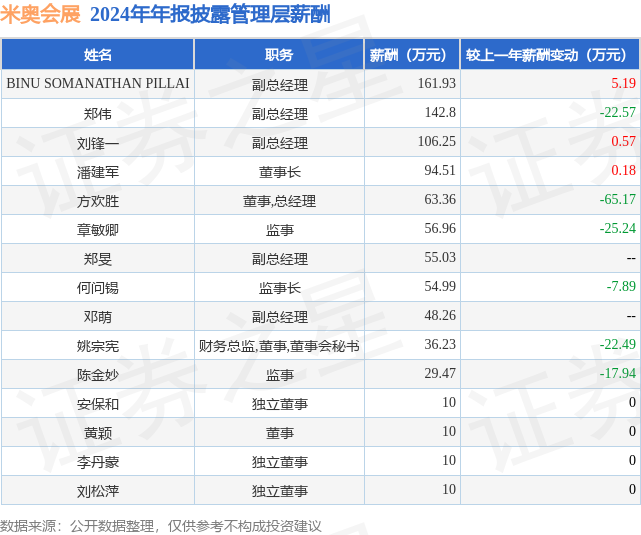Click salary value 55.03
The width and height of the screenshot is (641, 535).
[439, 257]
